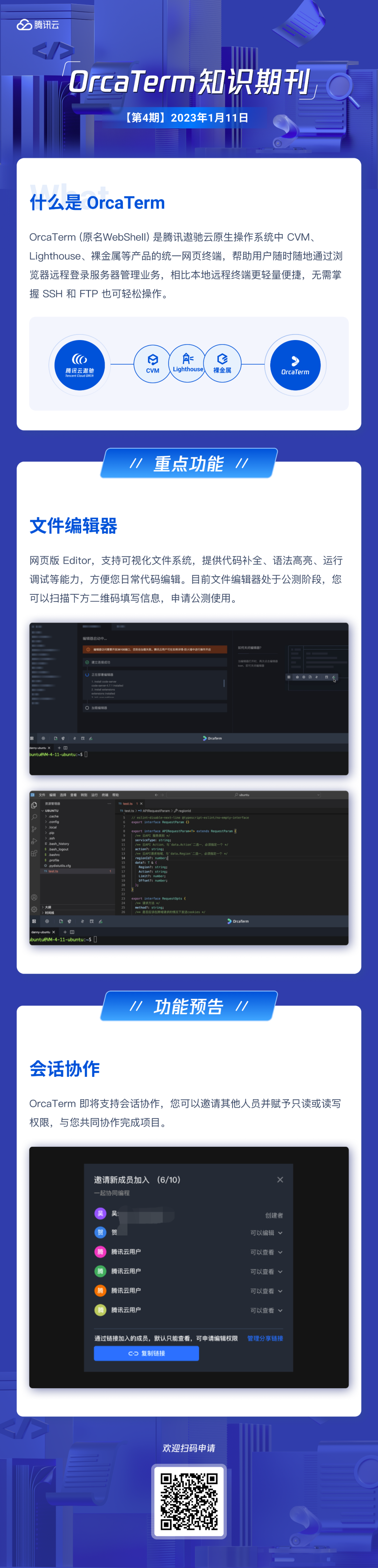Click the 创建者 label in the invite dialog
The height and width of the screenshot is (1568, 378).
(274, 1216)
